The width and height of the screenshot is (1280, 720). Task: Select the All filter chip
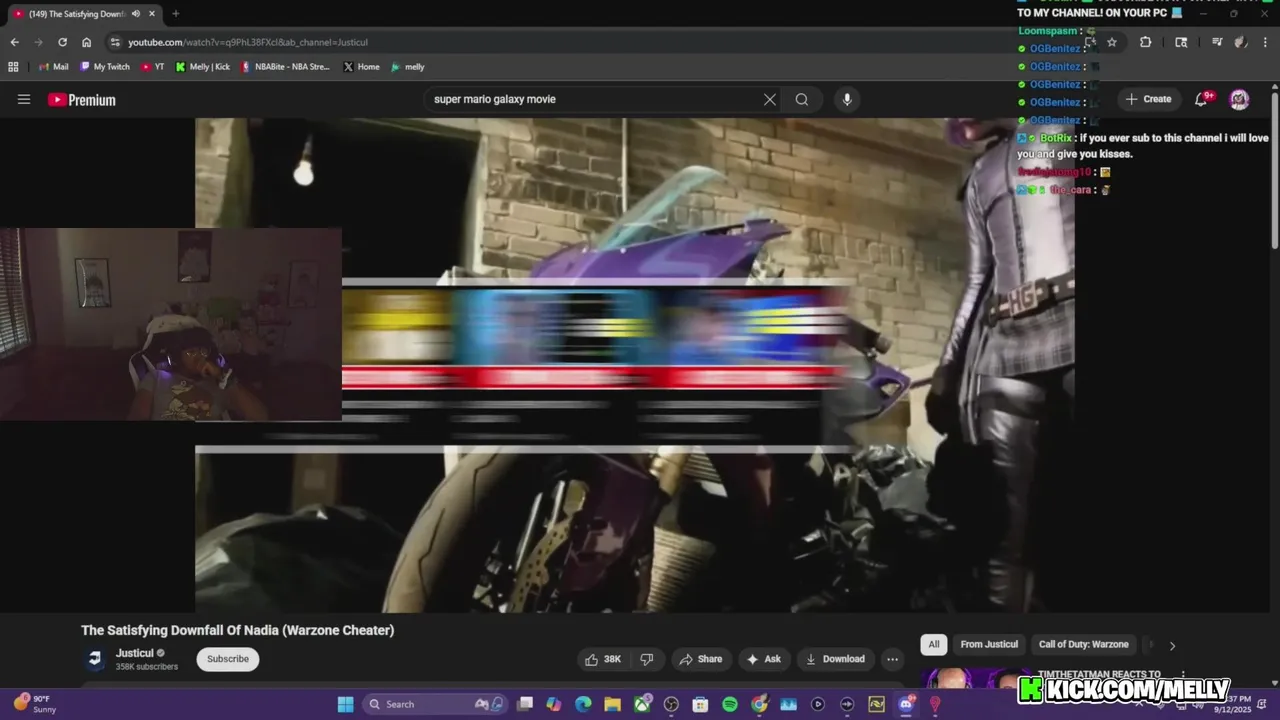(x=934, y=644)
